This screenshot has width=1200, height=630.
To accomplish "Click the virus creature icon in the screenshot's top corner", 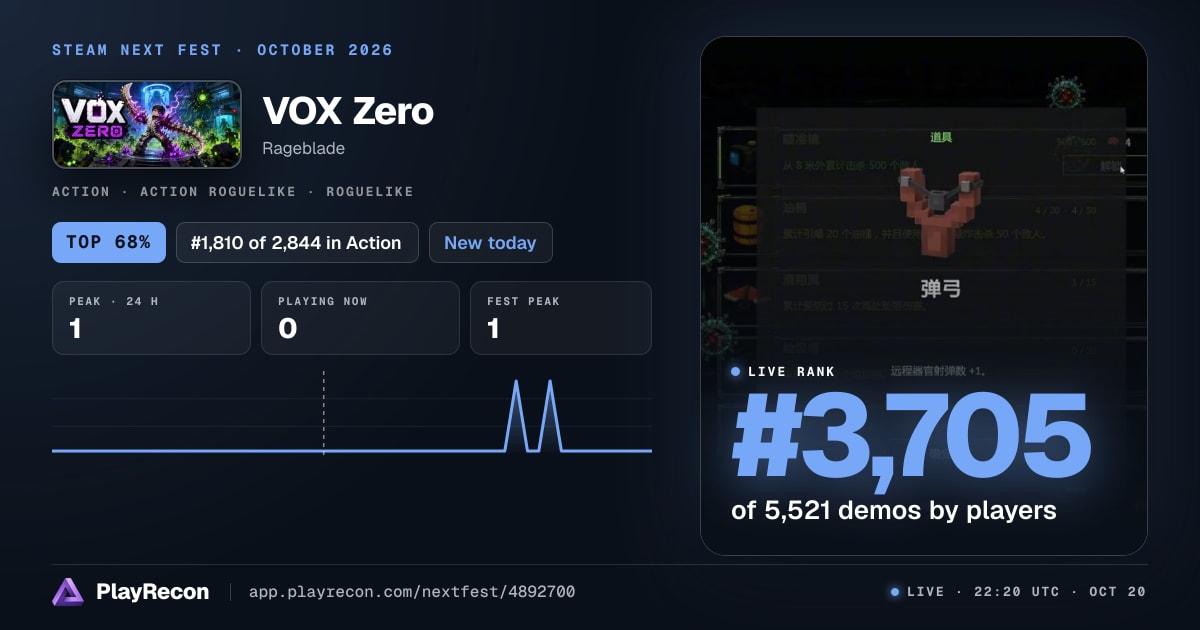I will click(1066, 94).
